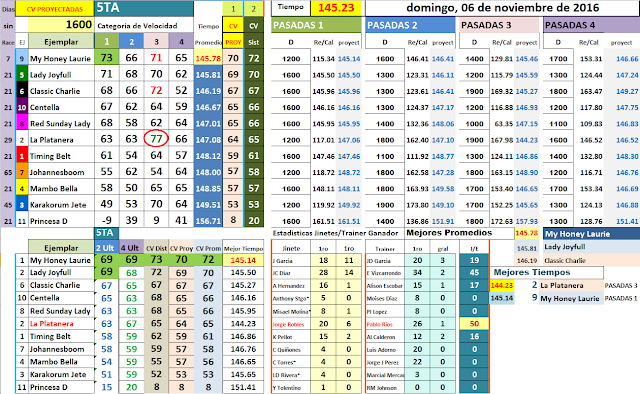Image resolution: width=640 pixels, height=394 pixels.
Task: Select the 157.93 proyect value in PASADAS 3
Action: tap(527, 221)
